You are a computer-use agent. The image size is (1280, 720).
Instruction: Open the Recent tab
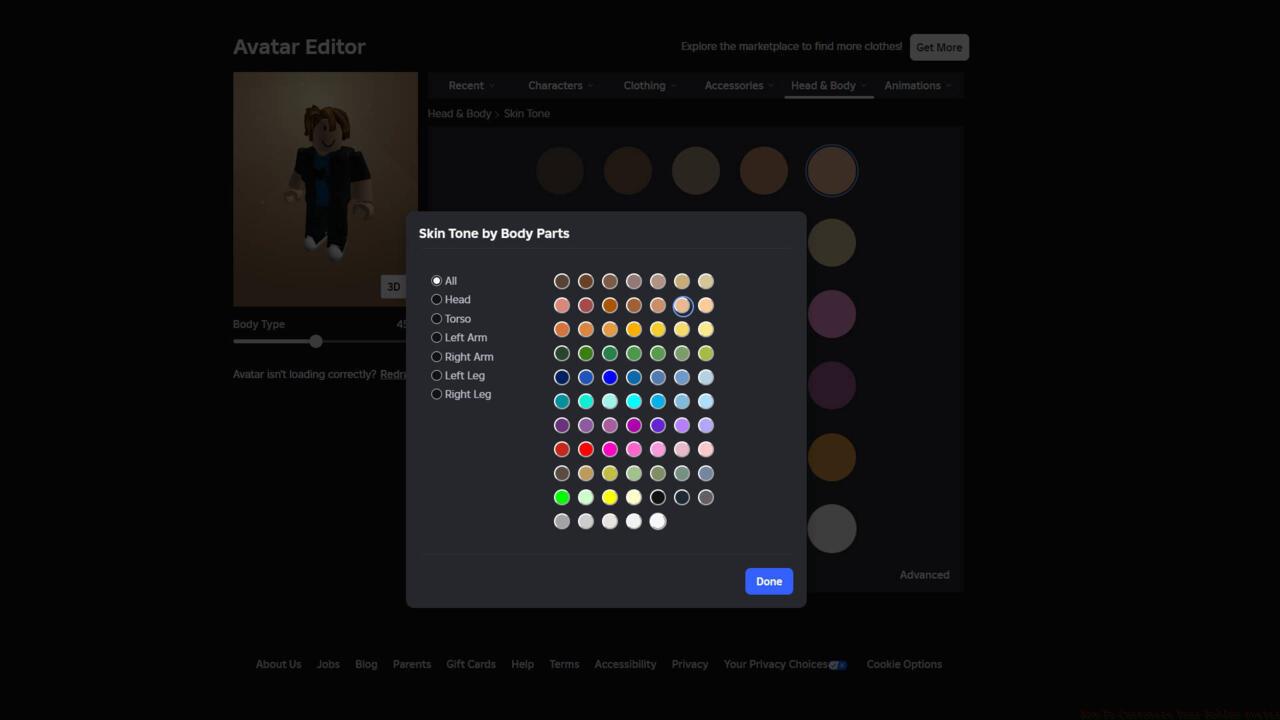point(469,85)
